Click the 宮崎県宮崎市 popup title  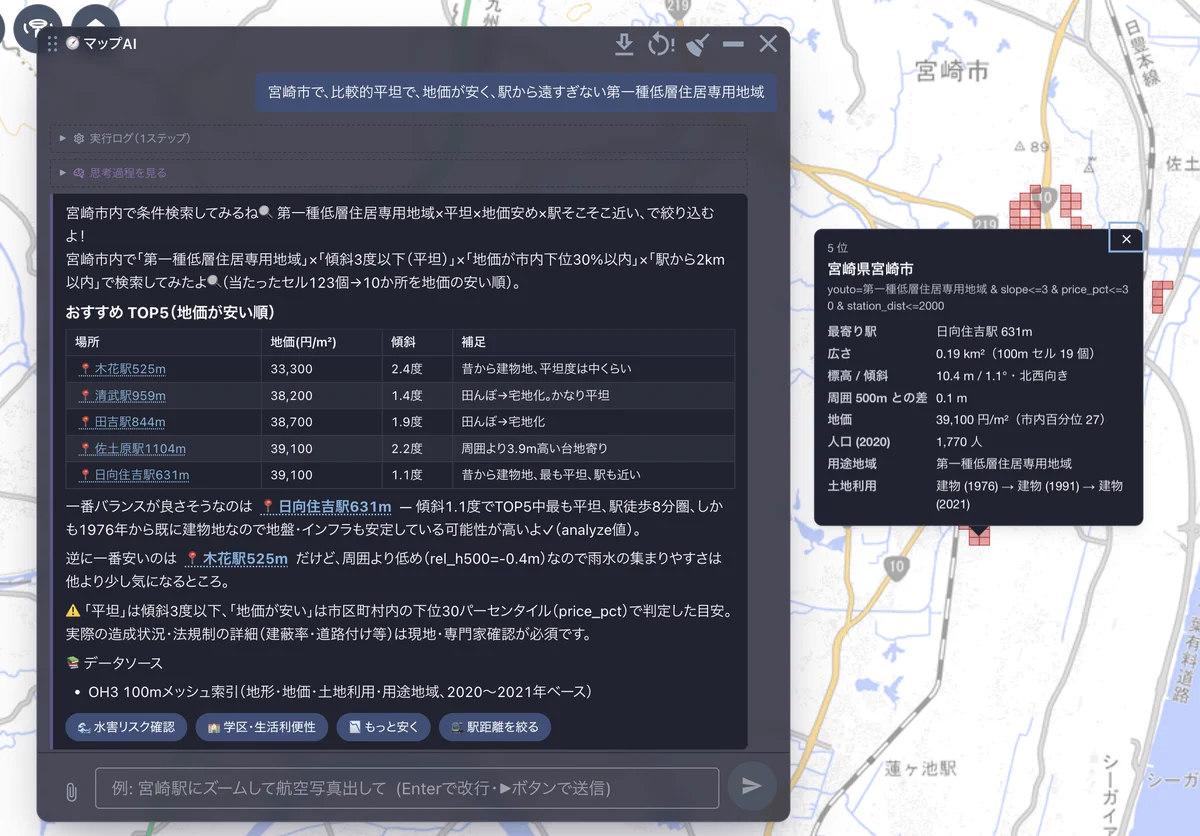click(x=870, y=269)
